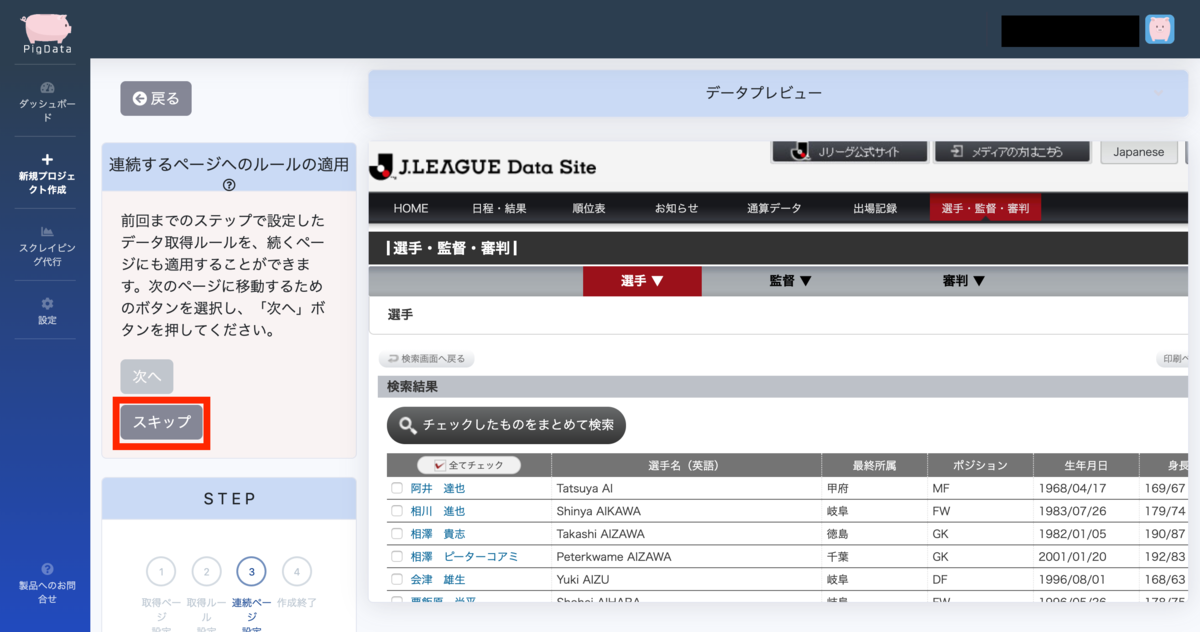Open the settings gear icon in sidebar
This screenshot has width=1200, height=632.
tap(47, 303)
